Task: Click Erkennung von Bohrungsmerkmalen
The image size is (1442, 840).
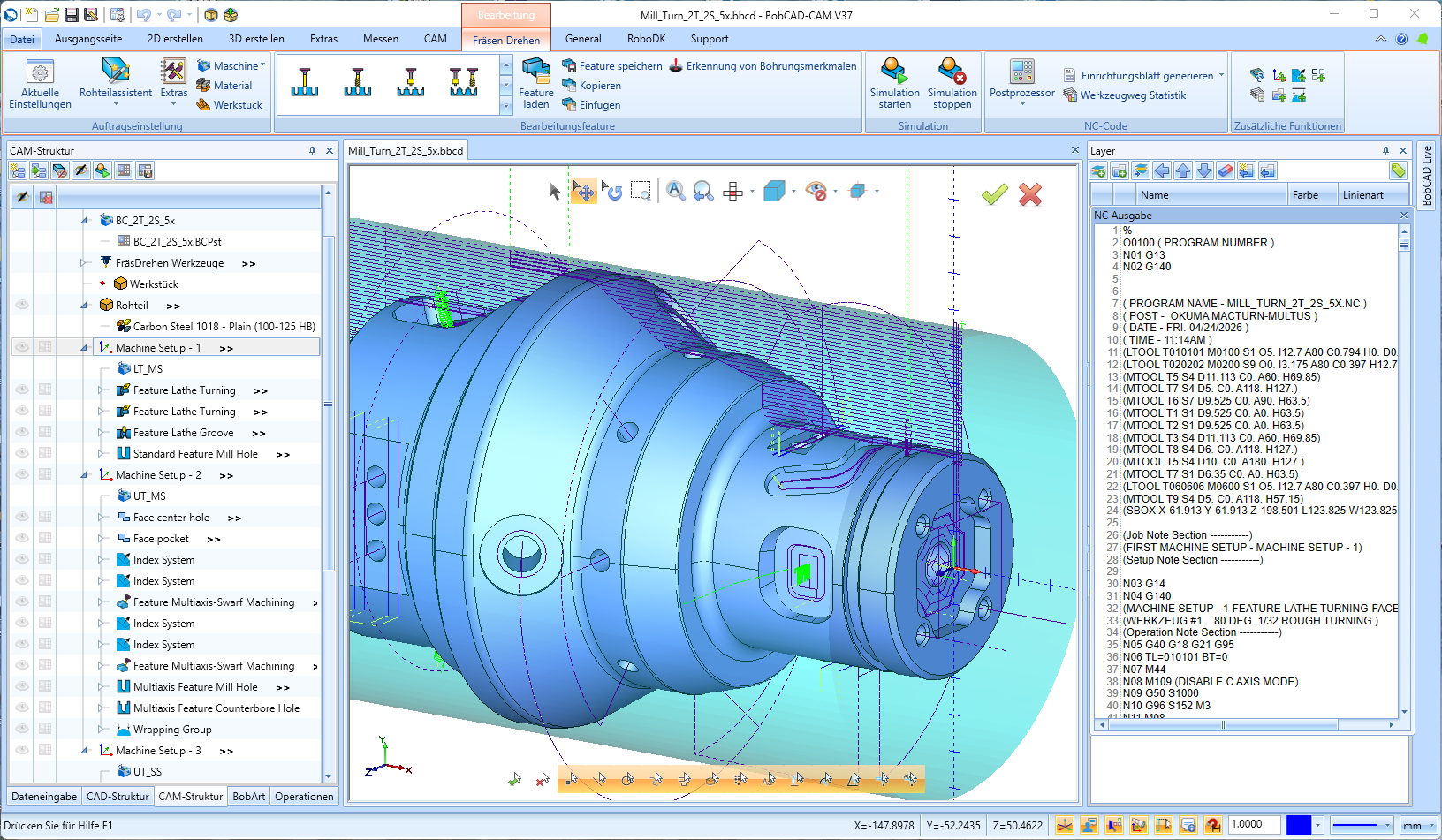Action: [770, 66]
